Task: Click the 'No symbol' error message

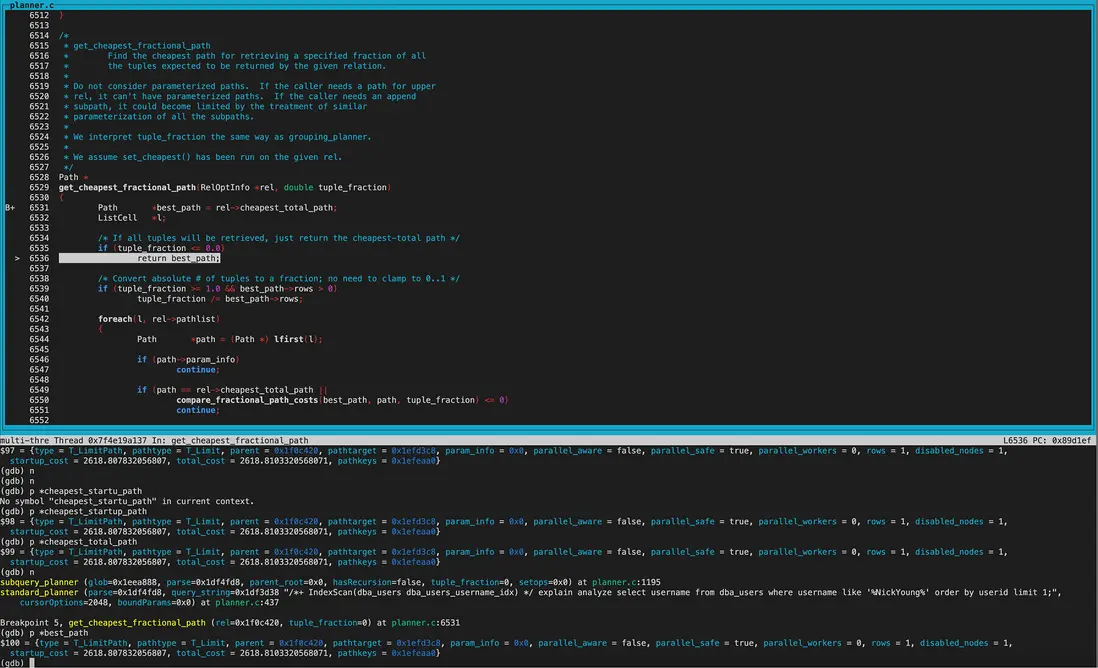Action: pos(126,501)
